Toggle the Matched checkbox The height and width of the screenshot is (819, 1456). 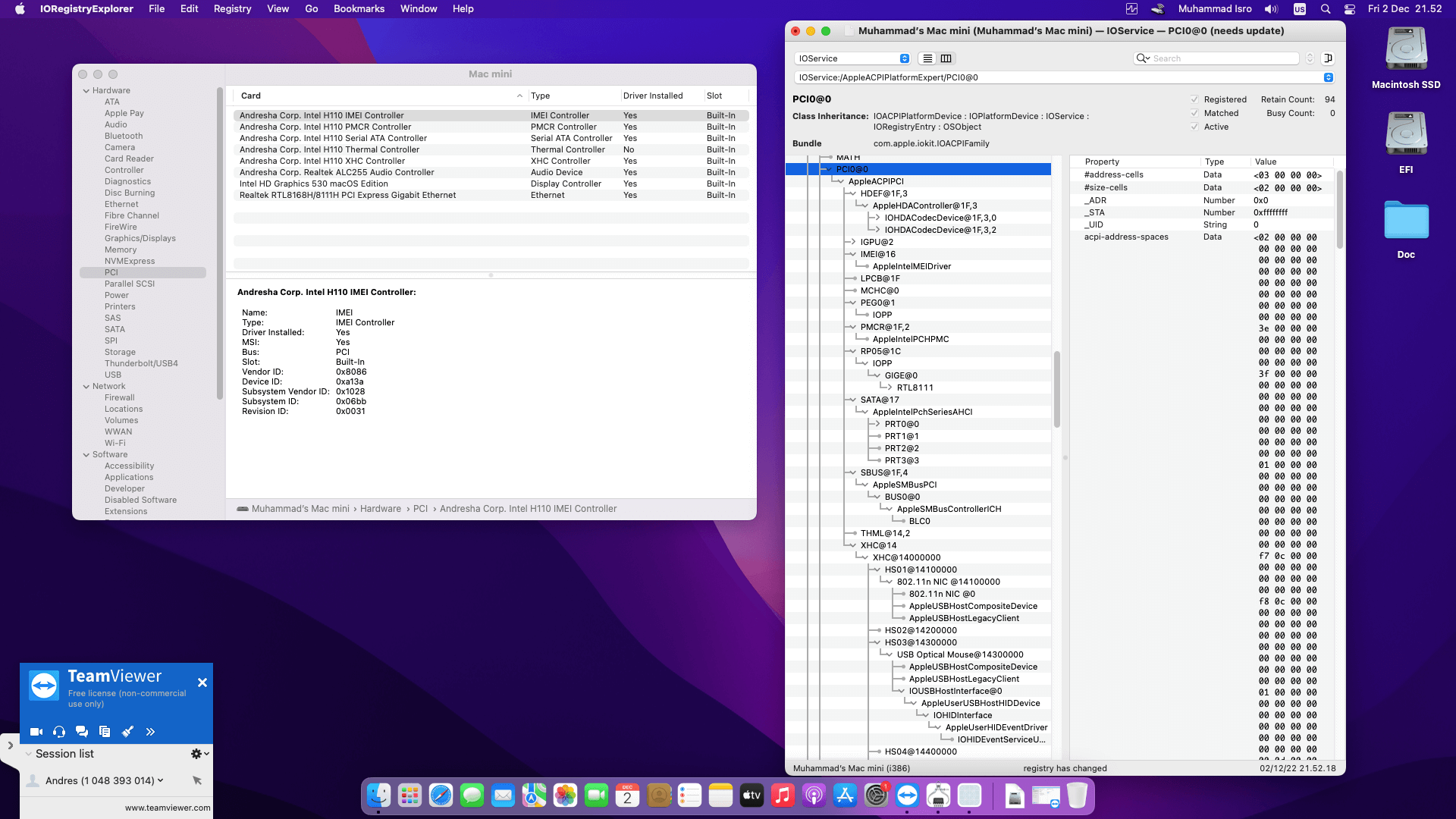point(1194,113)
